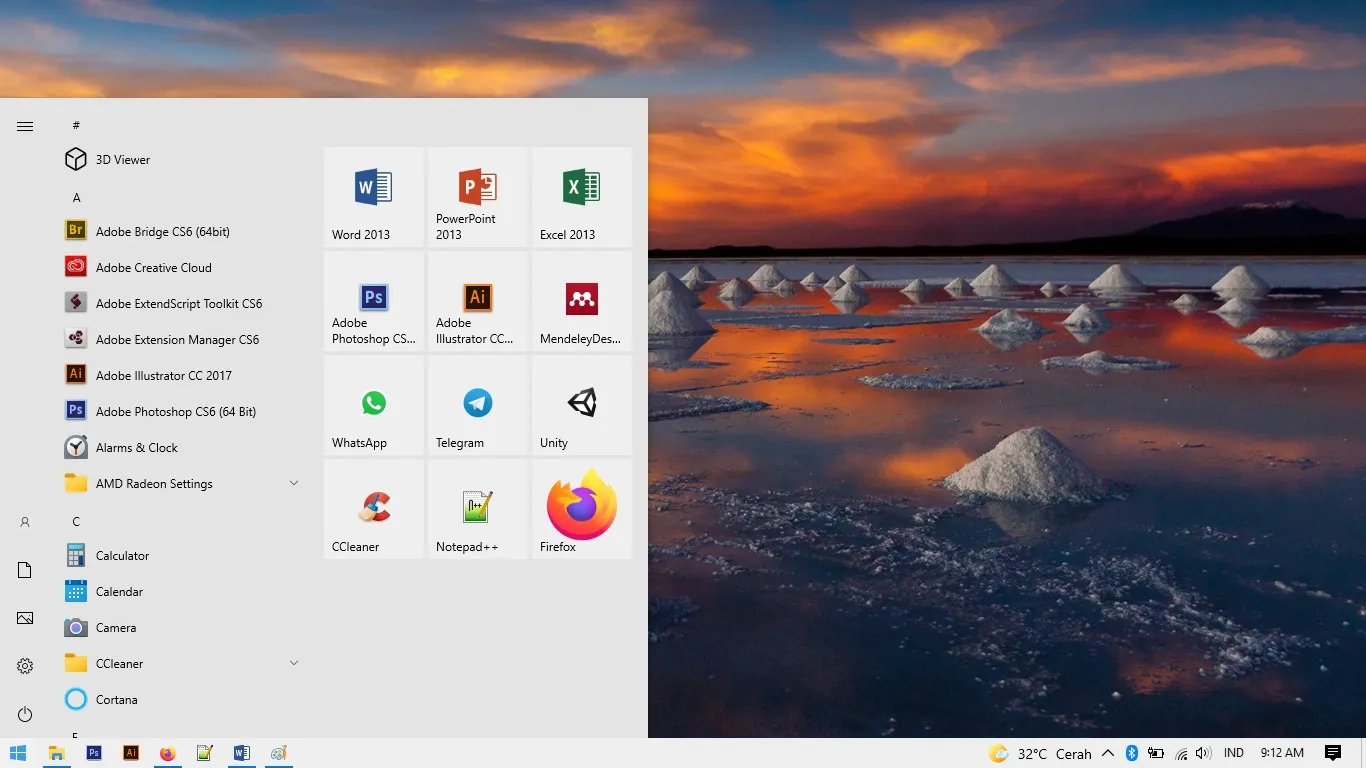Expand the AMD Radeon Settings folder
This screenshot has width=1366, height=768.
(x=294, y=483)
